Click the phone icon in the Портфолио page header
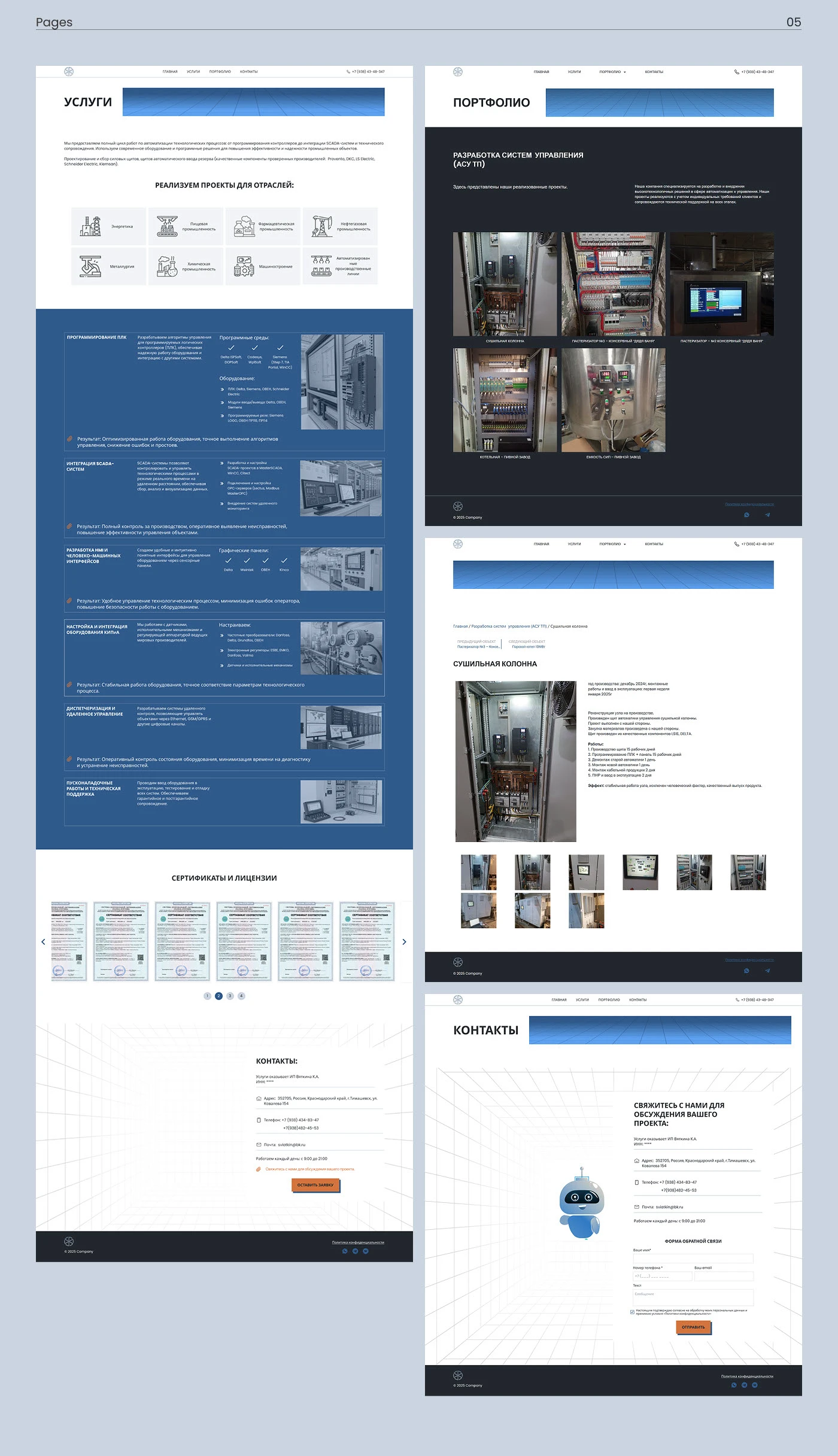This screenshot has height=1456, width=838. coord(737,72)
